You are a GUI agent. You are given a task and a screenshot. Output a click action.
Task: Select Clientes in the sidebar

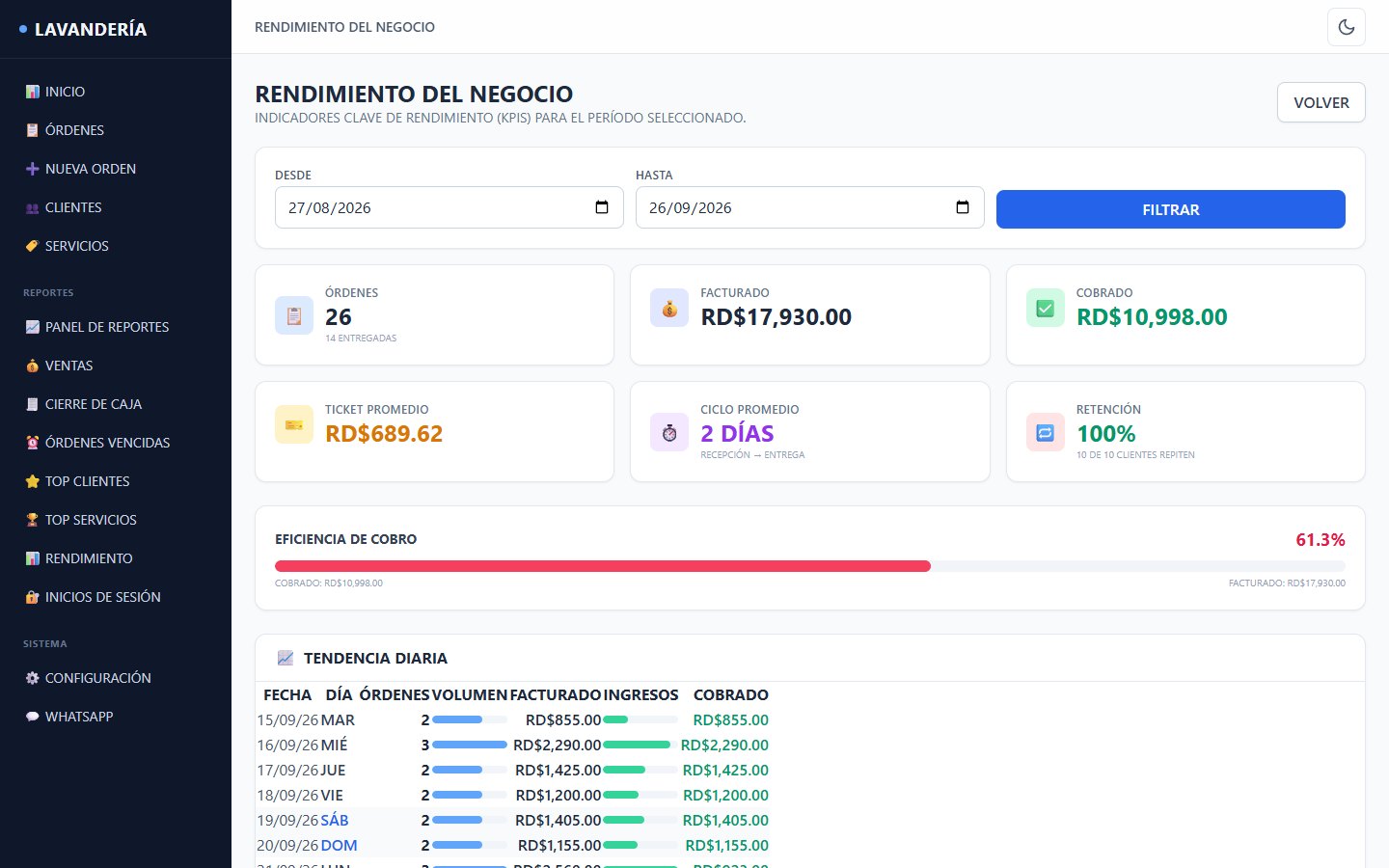click(x=116, y=207)
